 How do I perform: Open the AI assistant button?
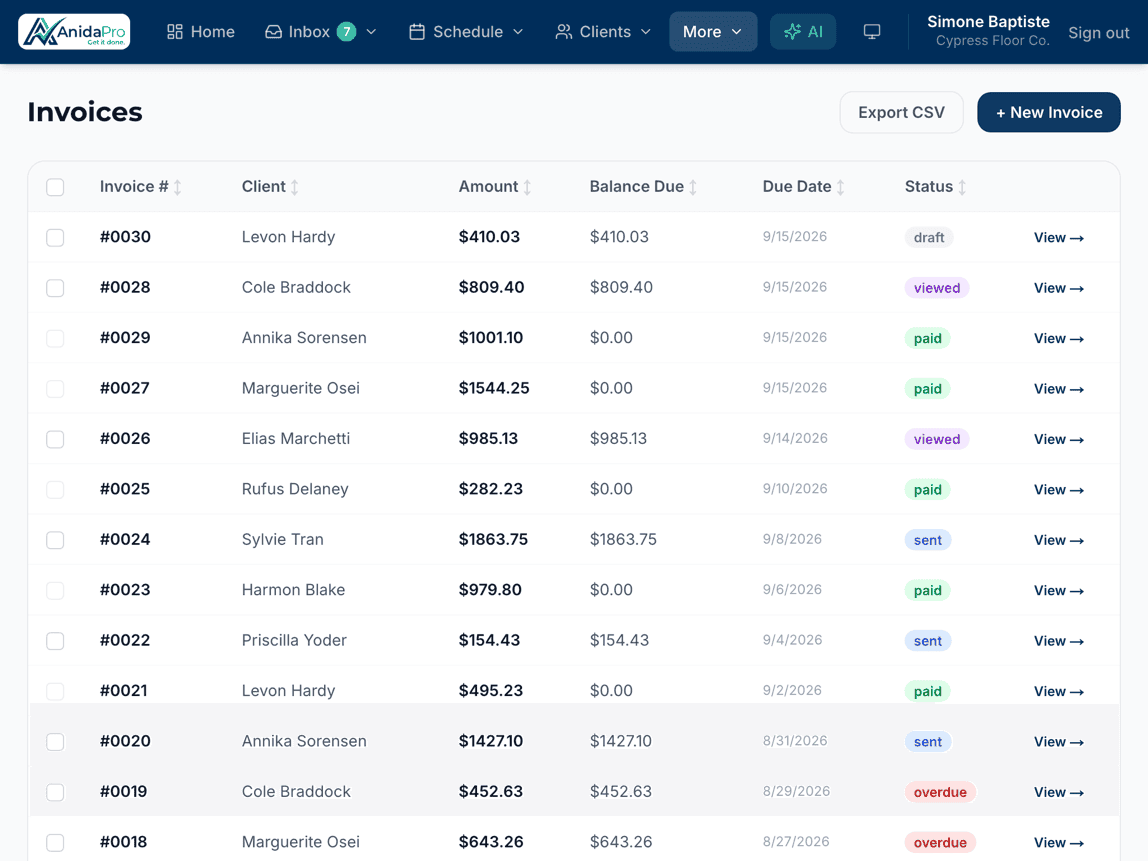802,31
